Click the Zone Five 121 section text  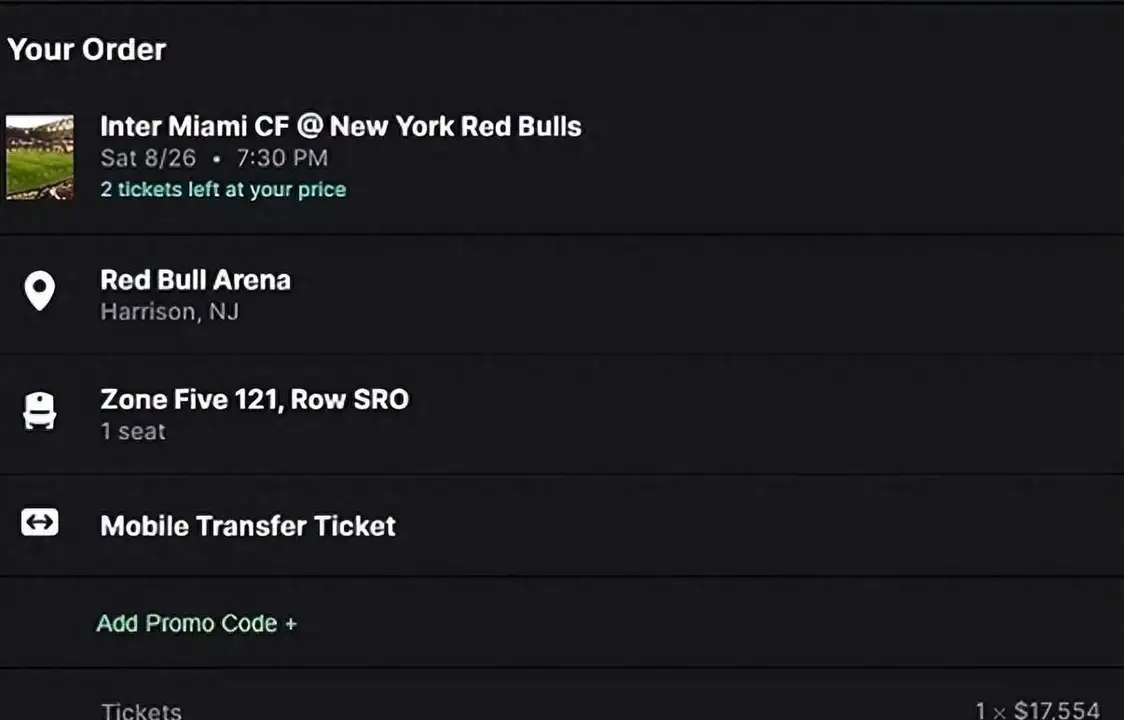pos(190,400)
